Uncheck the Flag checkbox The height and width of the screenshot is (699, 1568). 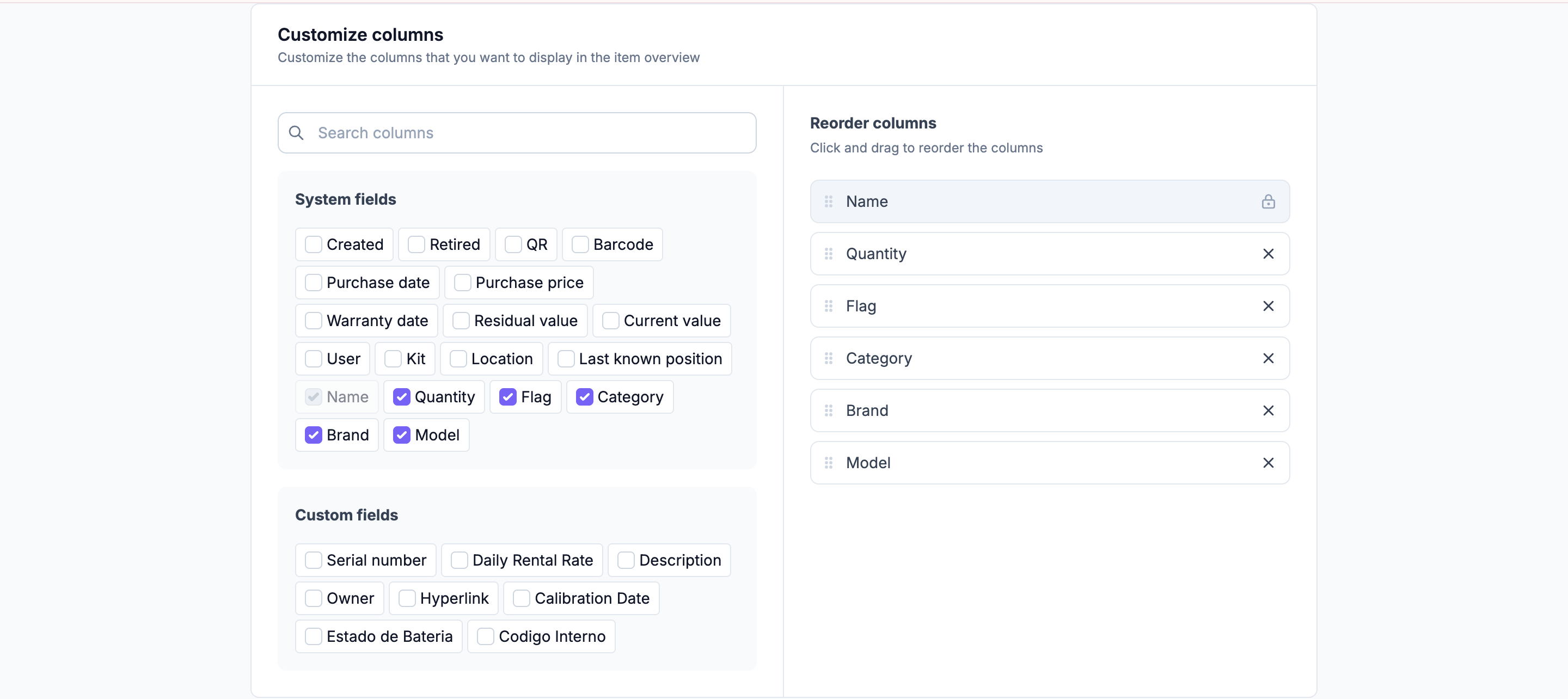pos(507,397)
